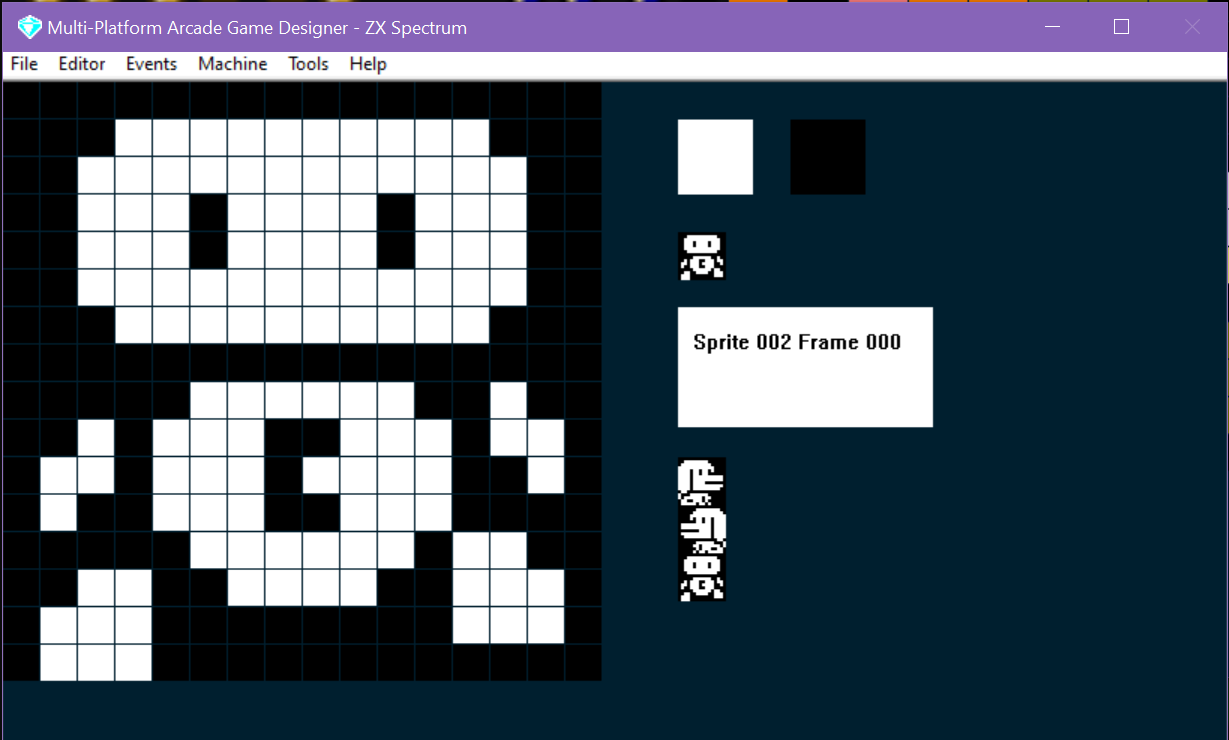Click the sprite preview above the info box
Screen dimensions: 1229x740
pyautogui.click(x=702, y=256)
